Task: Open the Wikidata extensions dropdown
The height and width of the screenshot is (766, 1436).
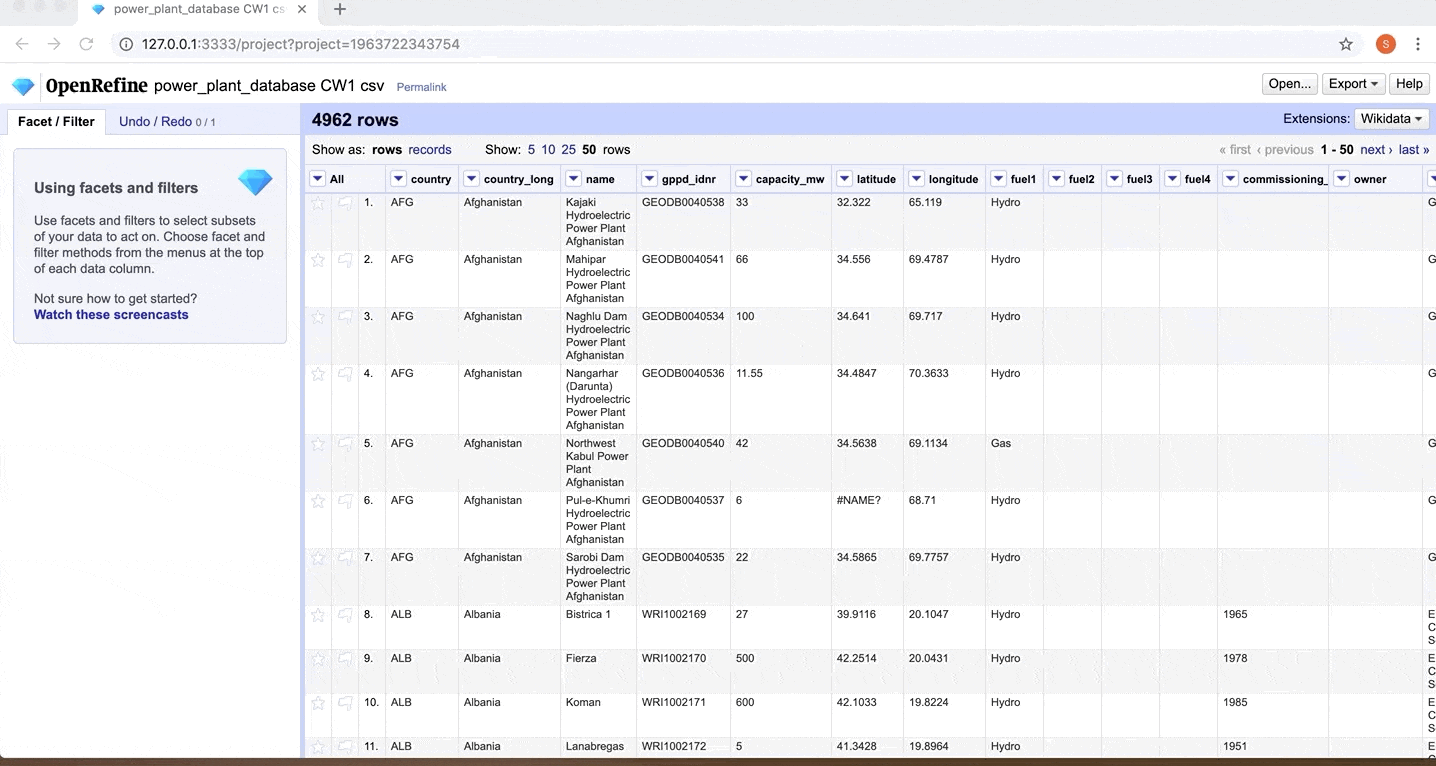Action: tap(1390, 119)
